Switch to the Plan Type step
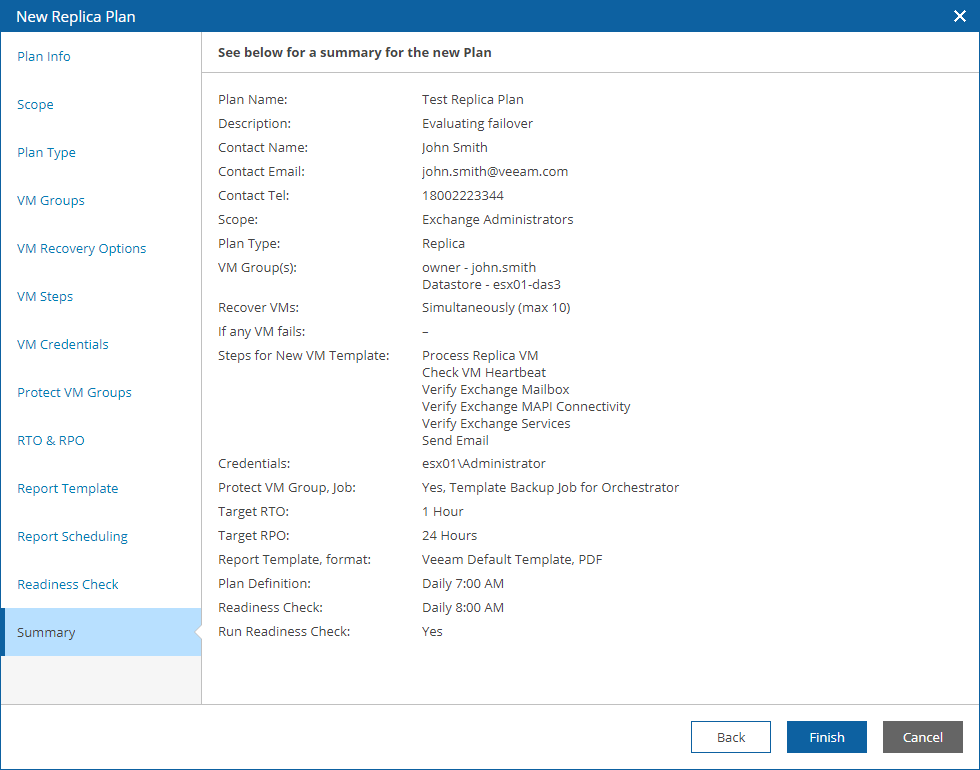 pos(46,152)
